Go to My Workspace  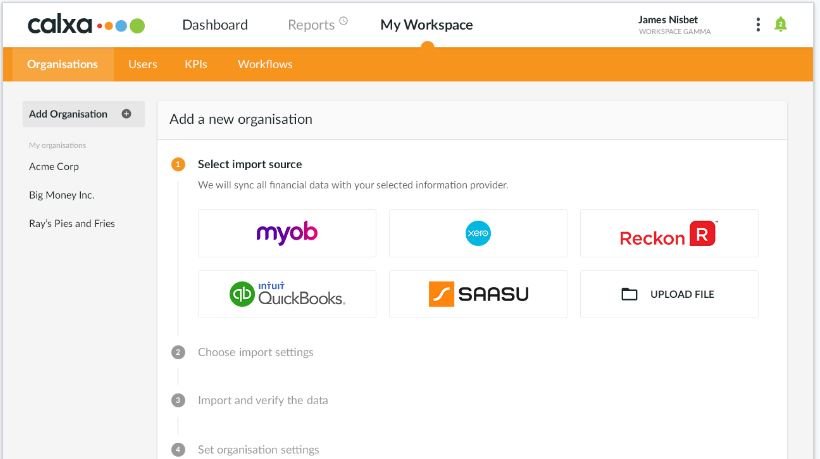[x=426, y=25]
